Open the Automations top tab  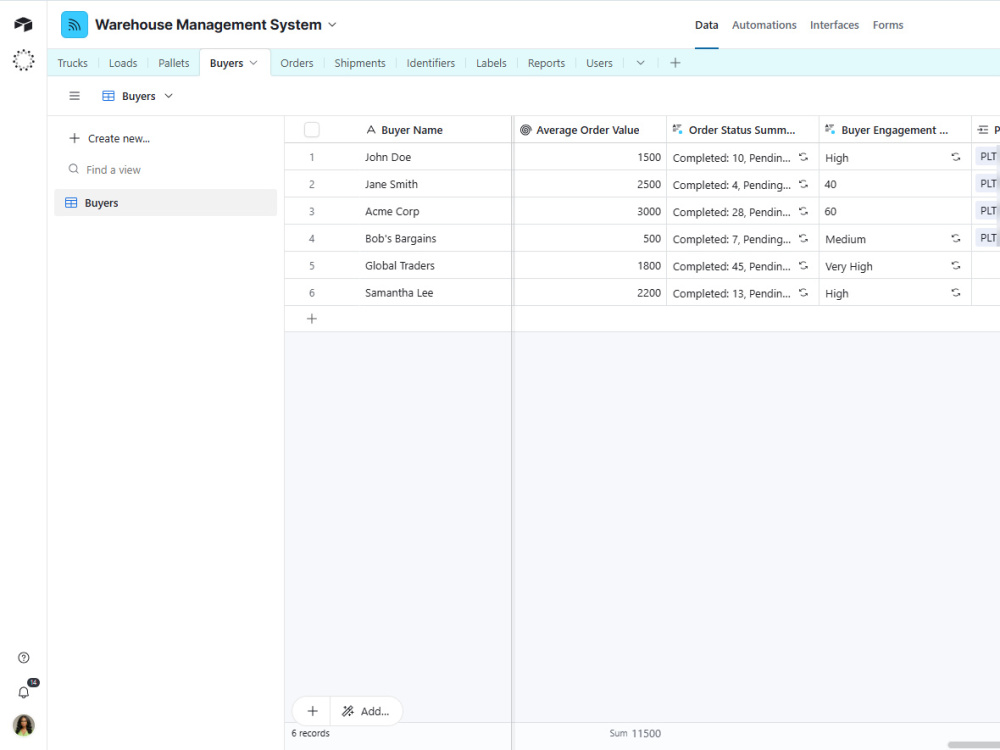click(764, 25)
